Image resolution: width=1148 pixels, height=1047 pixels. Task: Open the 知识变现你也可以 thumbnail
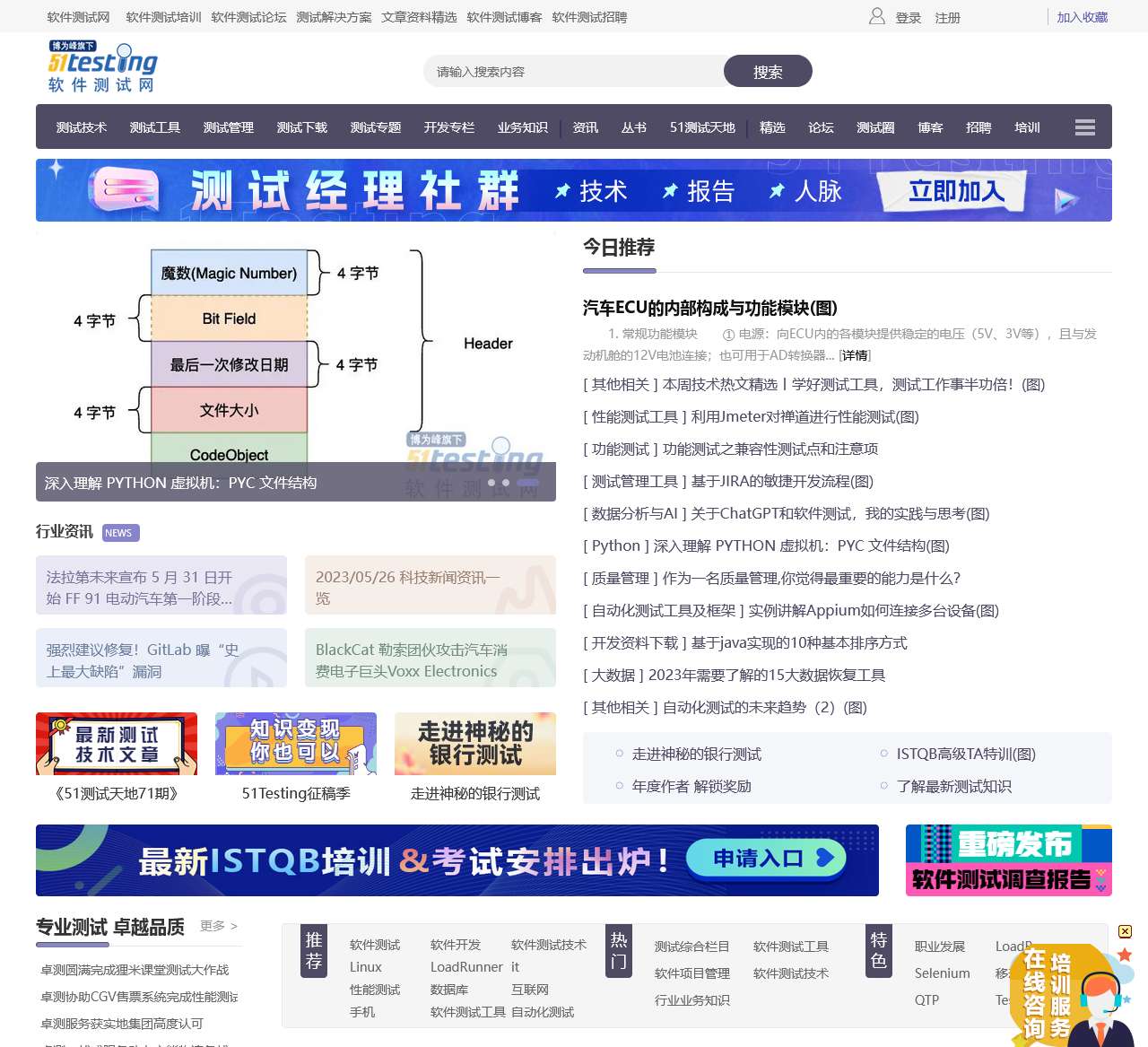click(x=296, y=744)
